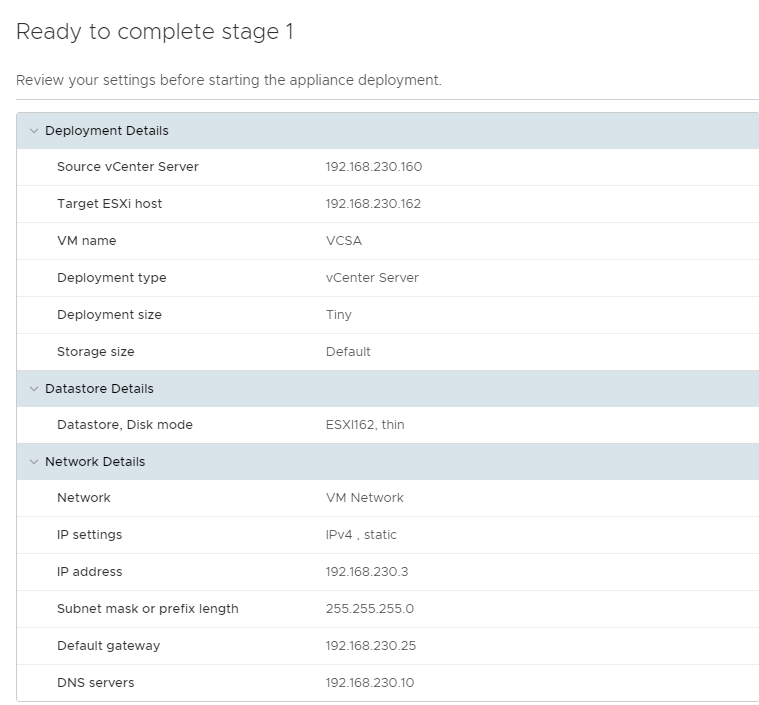Click the subnet mask value 255.255.255.0
This screenshot has height=705, width=759.
point(369,609)
